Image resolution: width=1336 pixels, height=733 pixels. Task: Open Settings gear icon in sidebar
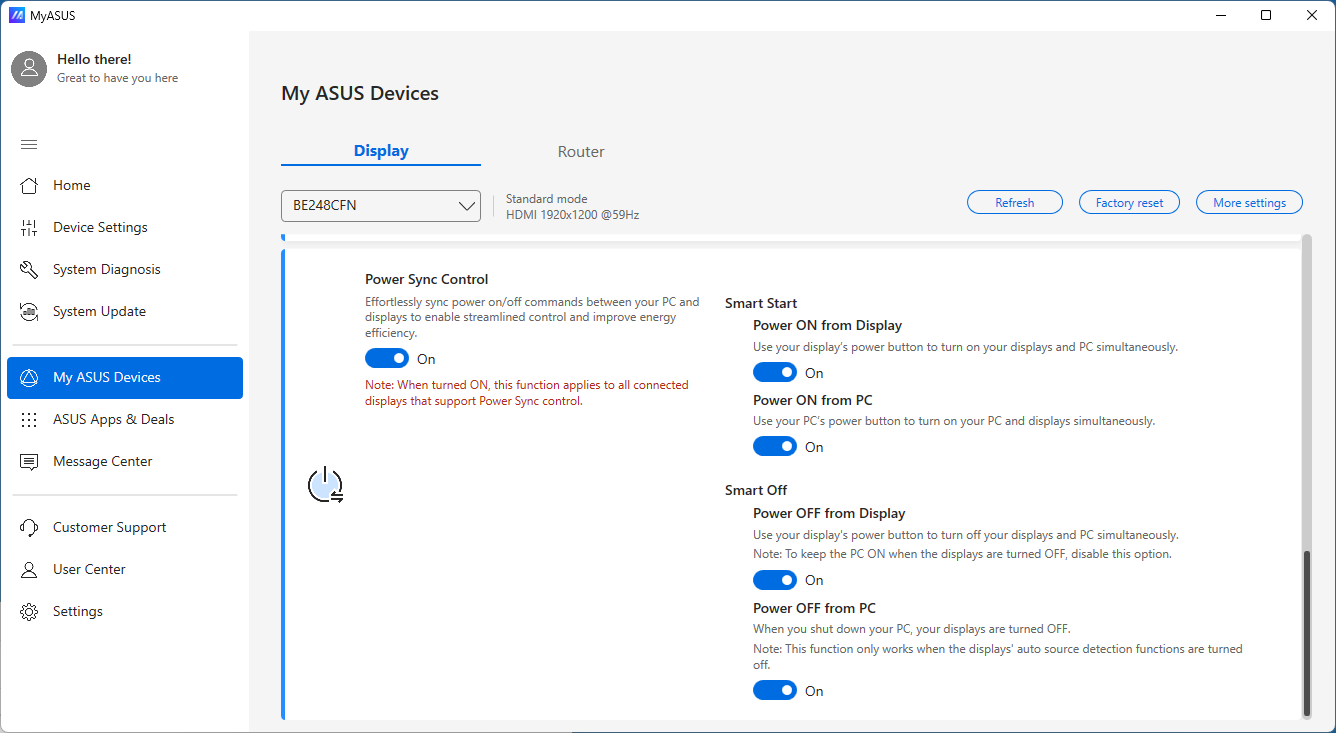tap(29, 612)
